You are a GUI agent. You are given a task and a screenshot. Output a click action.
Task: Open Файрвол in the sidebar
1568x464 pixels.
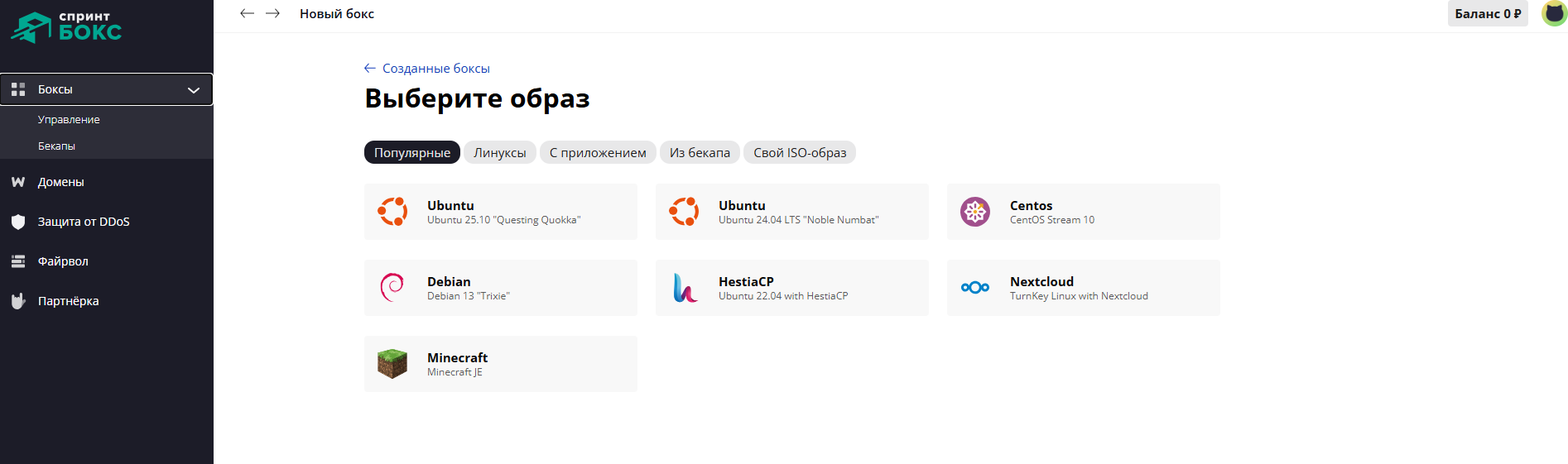point(63,261)
